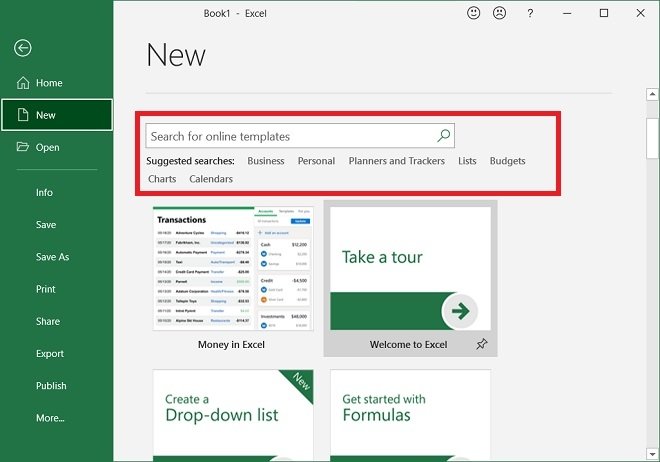Screen dimensions: 660x462
Task: Select Export in the sidebar
Action: point(50,353)
